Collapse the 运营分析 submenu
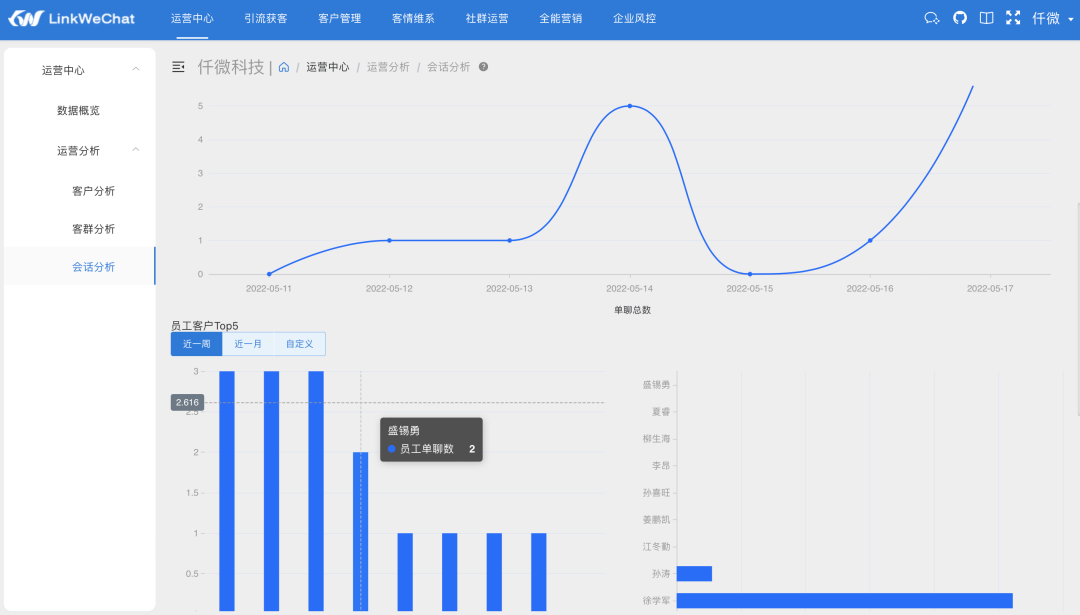The width and height of the screenshot is (1080, 615). (x=79, y=151)
